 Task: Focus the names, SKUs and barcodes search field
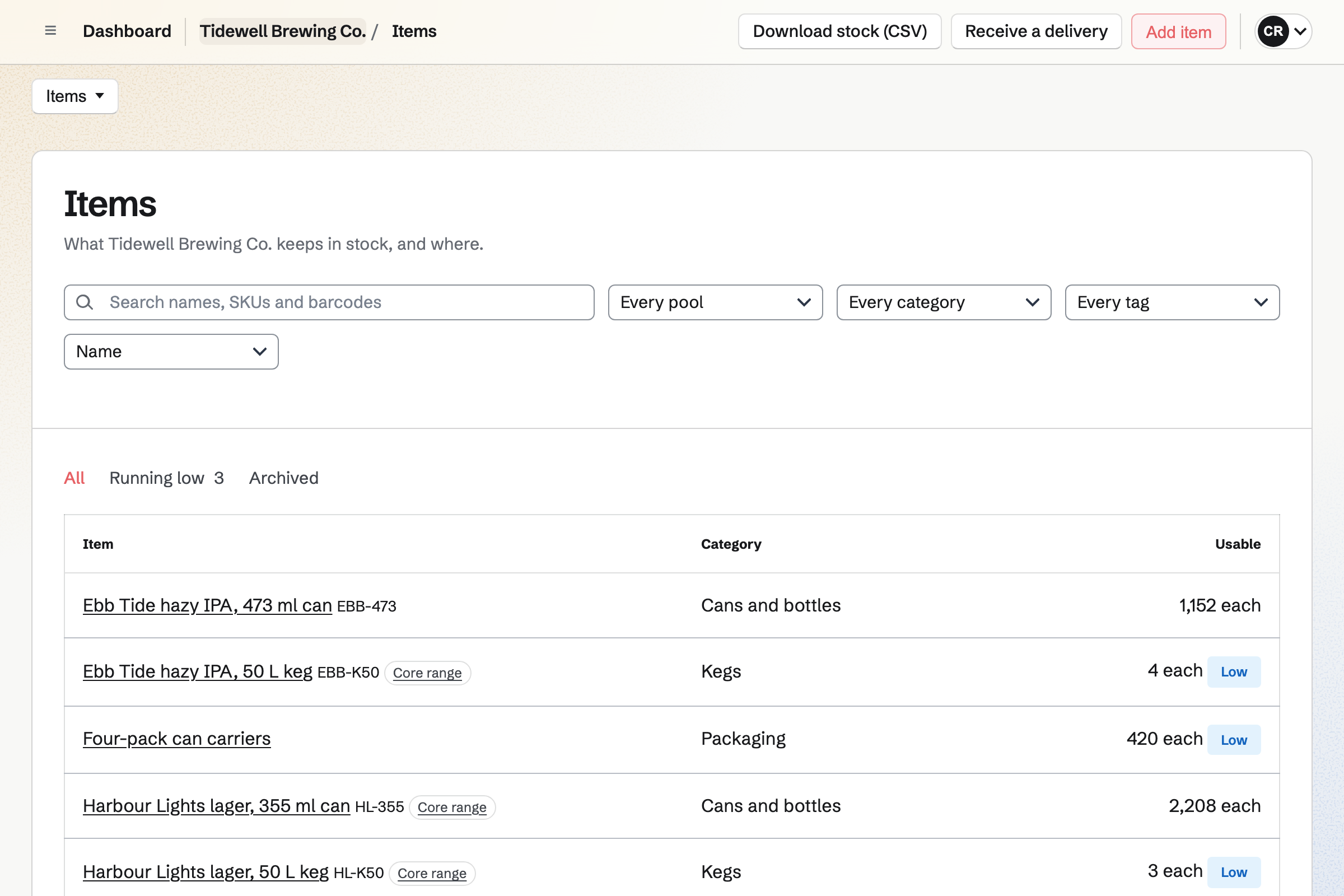click(x=329, y=302)
